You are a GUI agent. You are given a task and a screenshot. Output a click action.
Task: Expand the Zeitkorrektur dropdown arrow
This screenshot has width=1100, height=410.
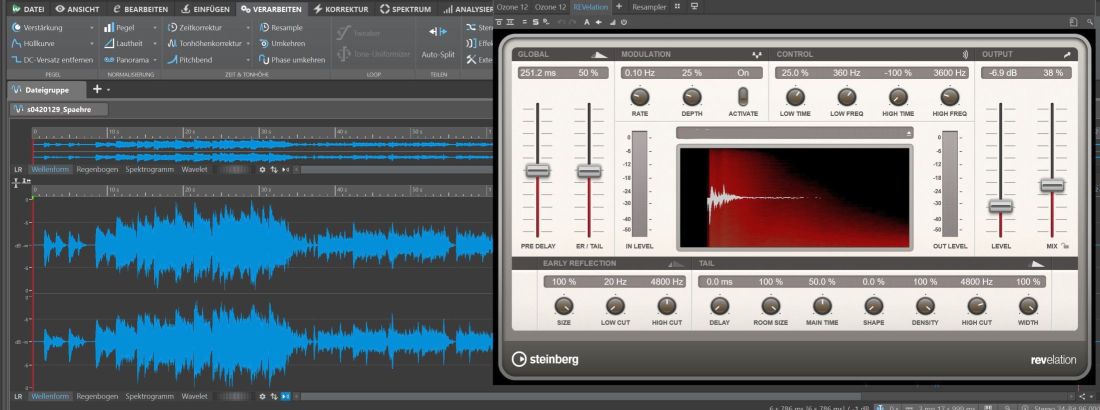pyautogui.click(x=248, y=28)
